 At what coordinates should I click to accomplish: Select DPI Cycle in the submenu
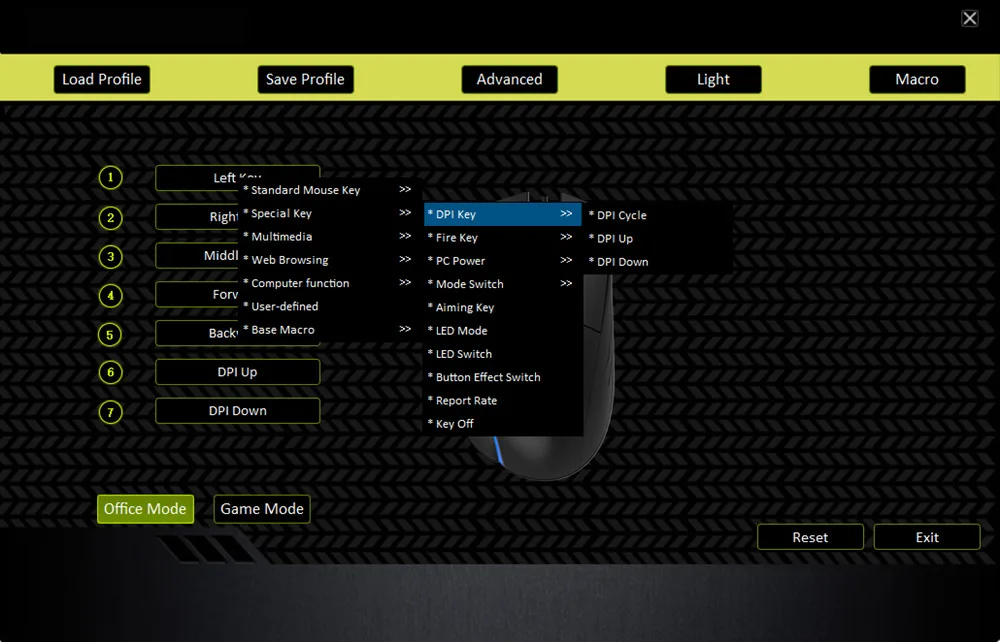(658, 215)
